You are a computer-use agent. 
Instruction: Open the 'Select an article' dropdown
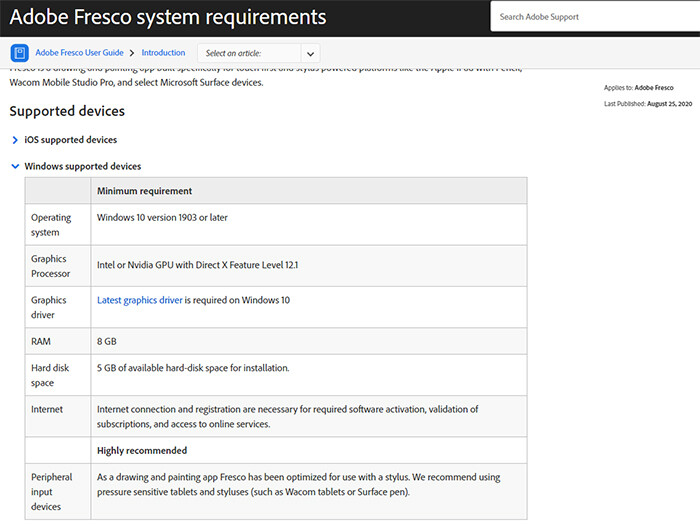(x=258, y=54)
